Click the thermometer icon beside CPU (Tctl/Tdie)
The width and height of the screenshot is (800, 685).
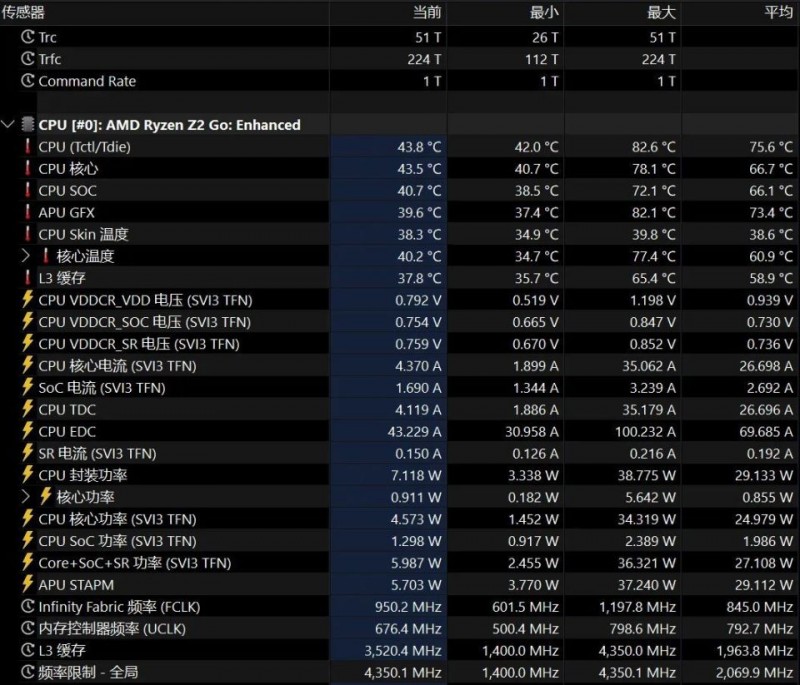28,147
